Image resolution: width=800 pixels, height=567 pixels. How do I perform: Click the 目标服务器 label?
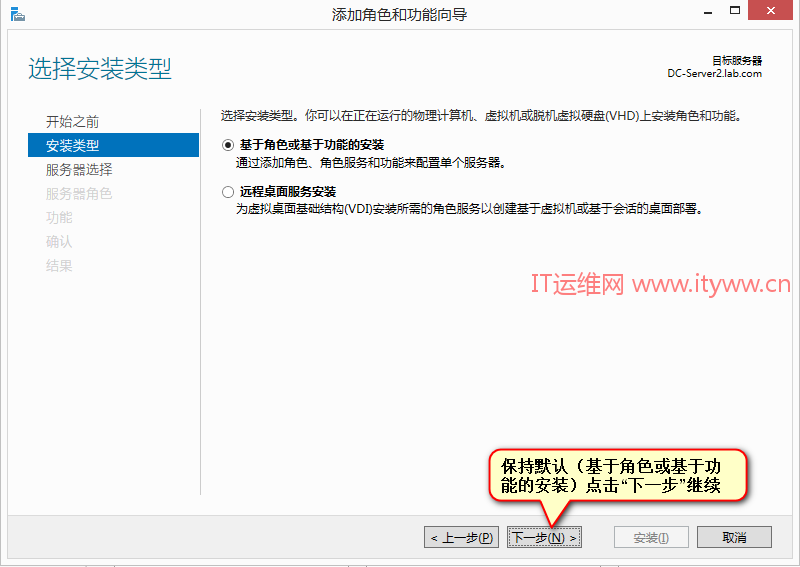tap(737, 61)
